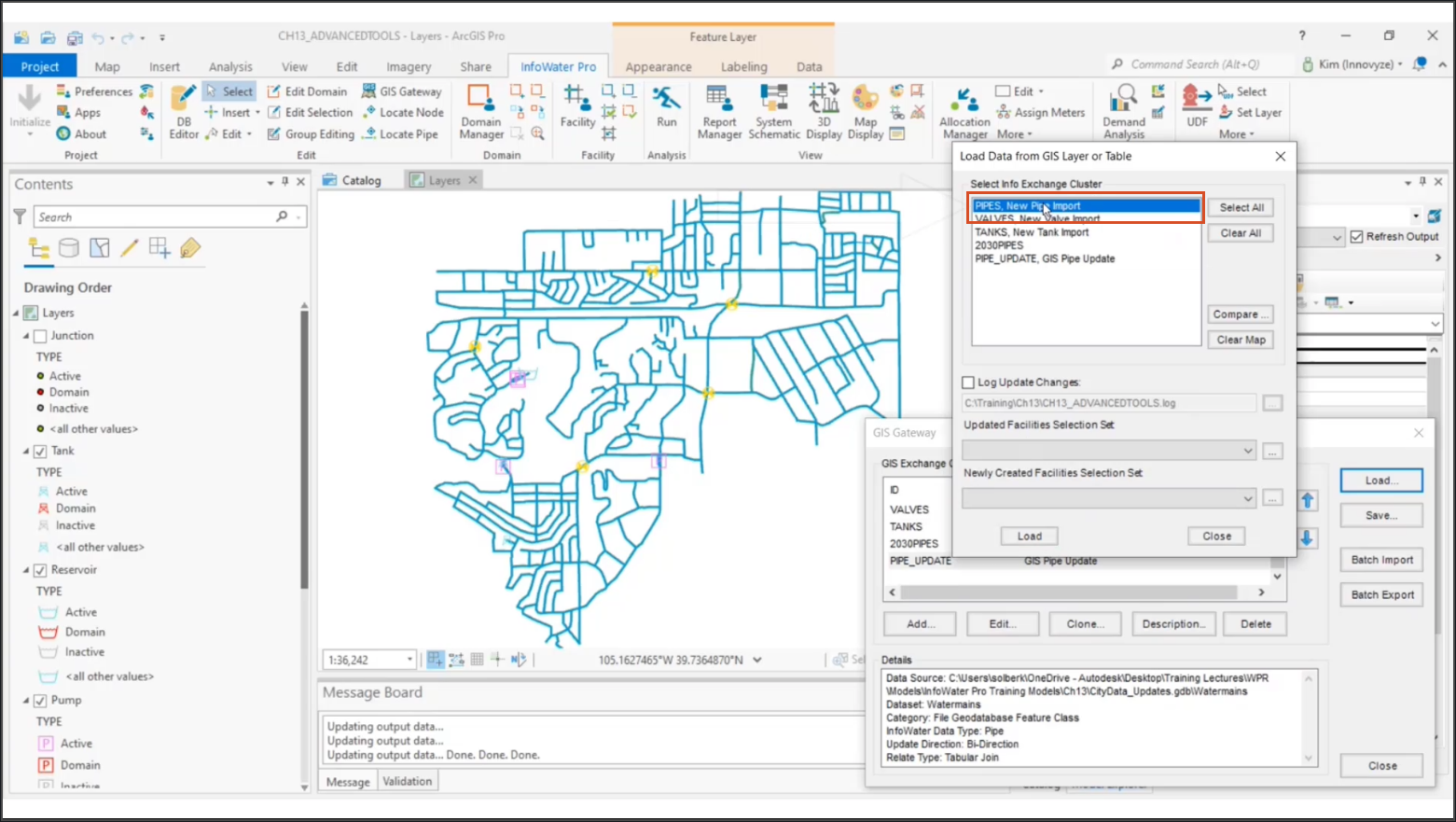Collapse the Reservoir layer node
Viewport: 1456px width, 822px height.
26,570
